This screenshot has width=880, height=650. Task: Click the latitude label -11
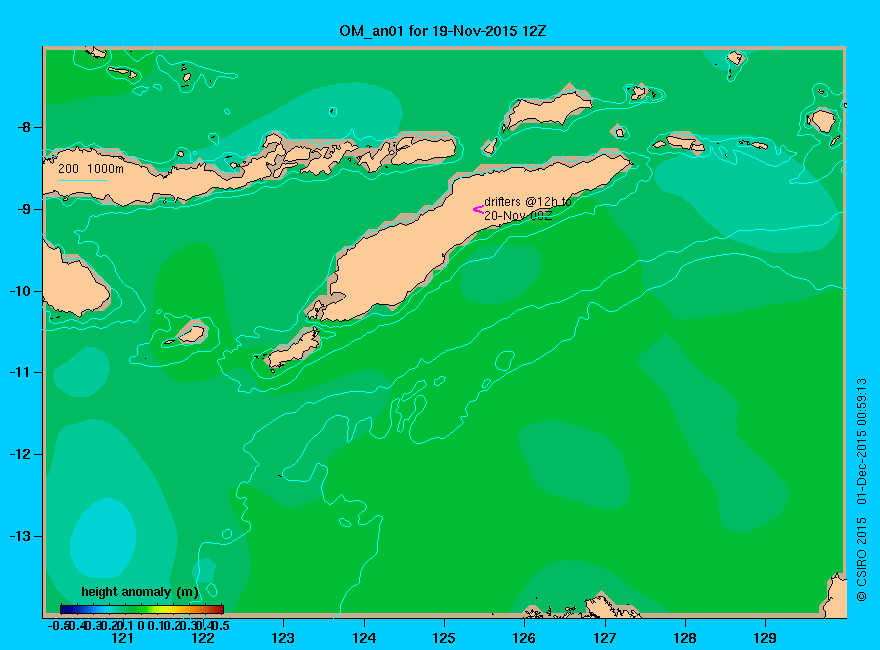coord(20,372)
